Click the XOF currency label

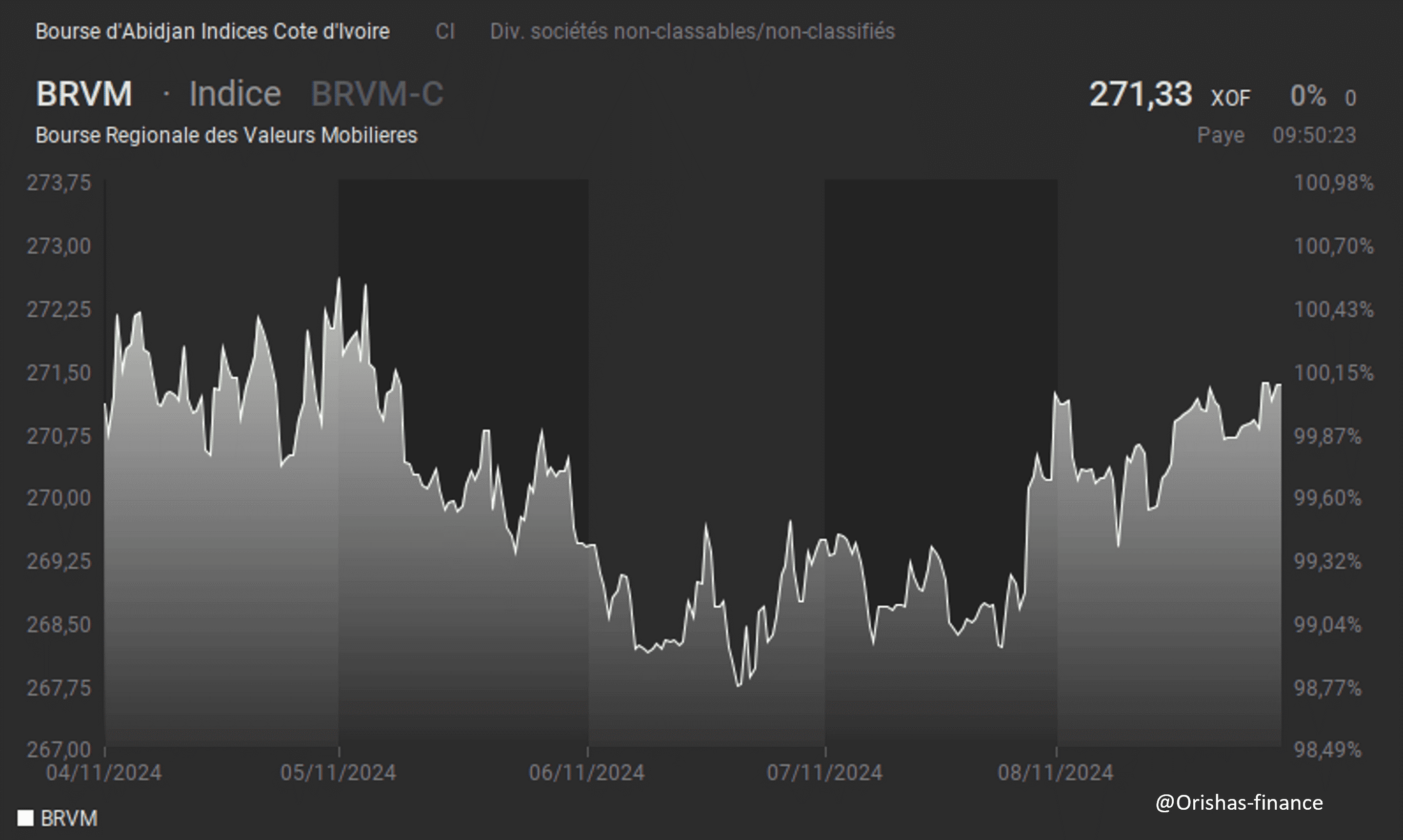[1230, 98]
